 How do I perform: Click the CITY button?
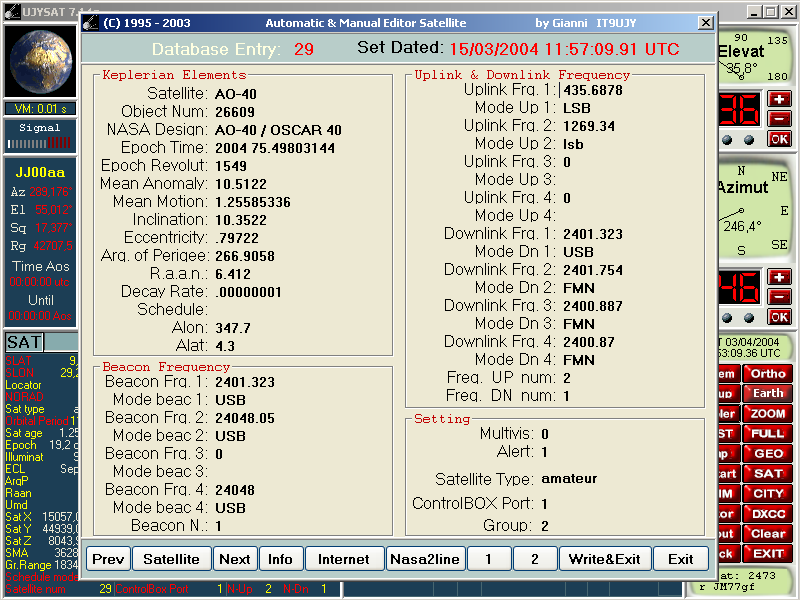[768, 494]
